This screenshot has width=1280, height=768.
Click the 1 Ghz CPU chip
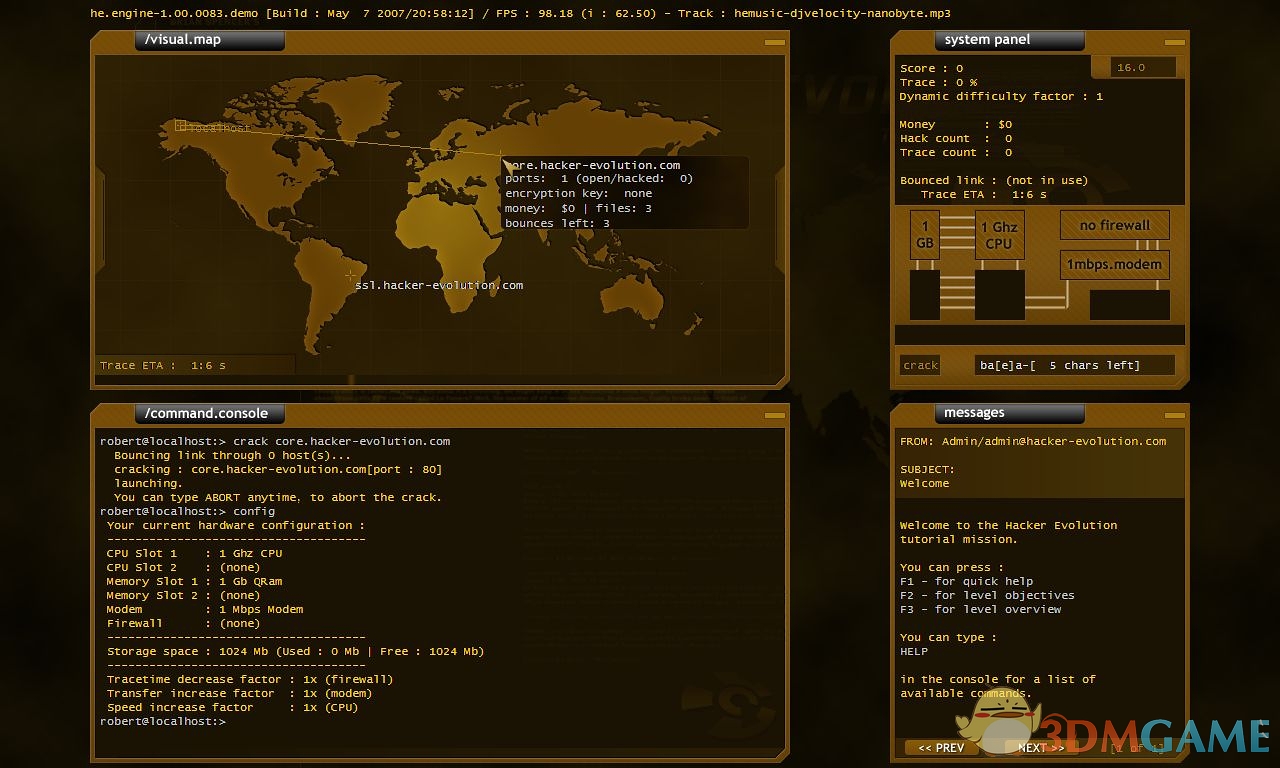click(998, 235)
